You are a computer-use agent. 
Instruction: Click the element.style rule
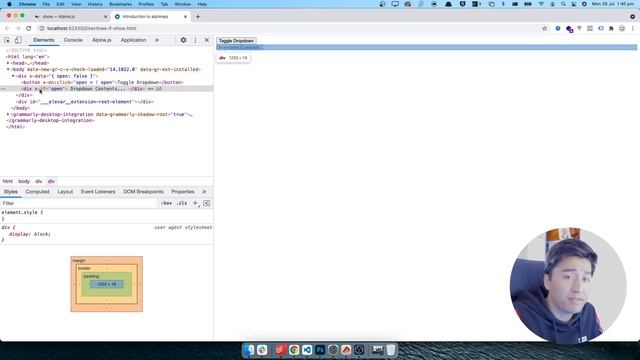tap(22, 213)
